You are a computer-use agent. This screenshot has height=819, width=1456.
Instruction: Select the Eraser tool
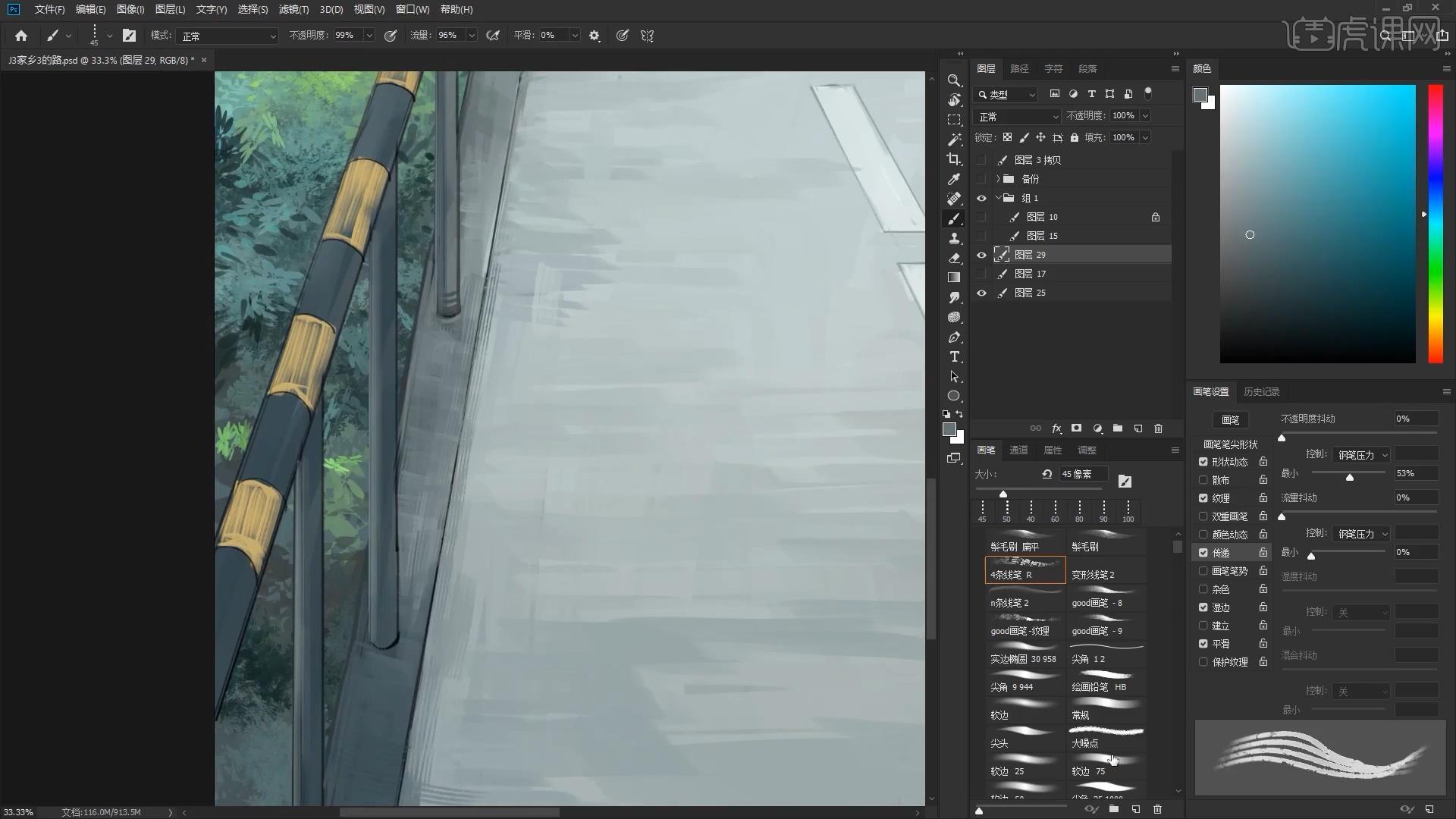[x=954, y=258]
